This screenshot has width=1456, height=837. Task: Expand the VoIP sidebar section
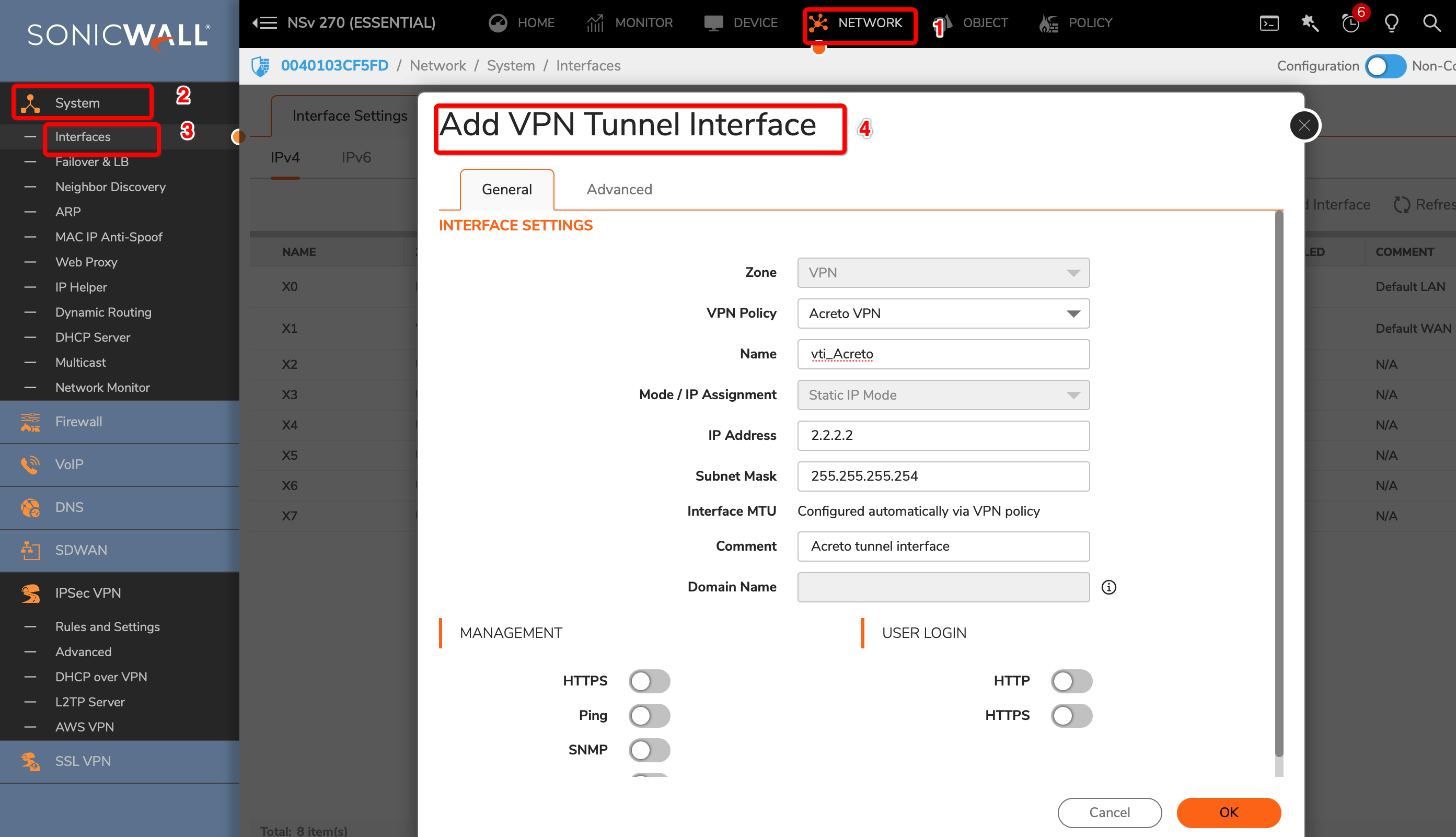point(120,464)
